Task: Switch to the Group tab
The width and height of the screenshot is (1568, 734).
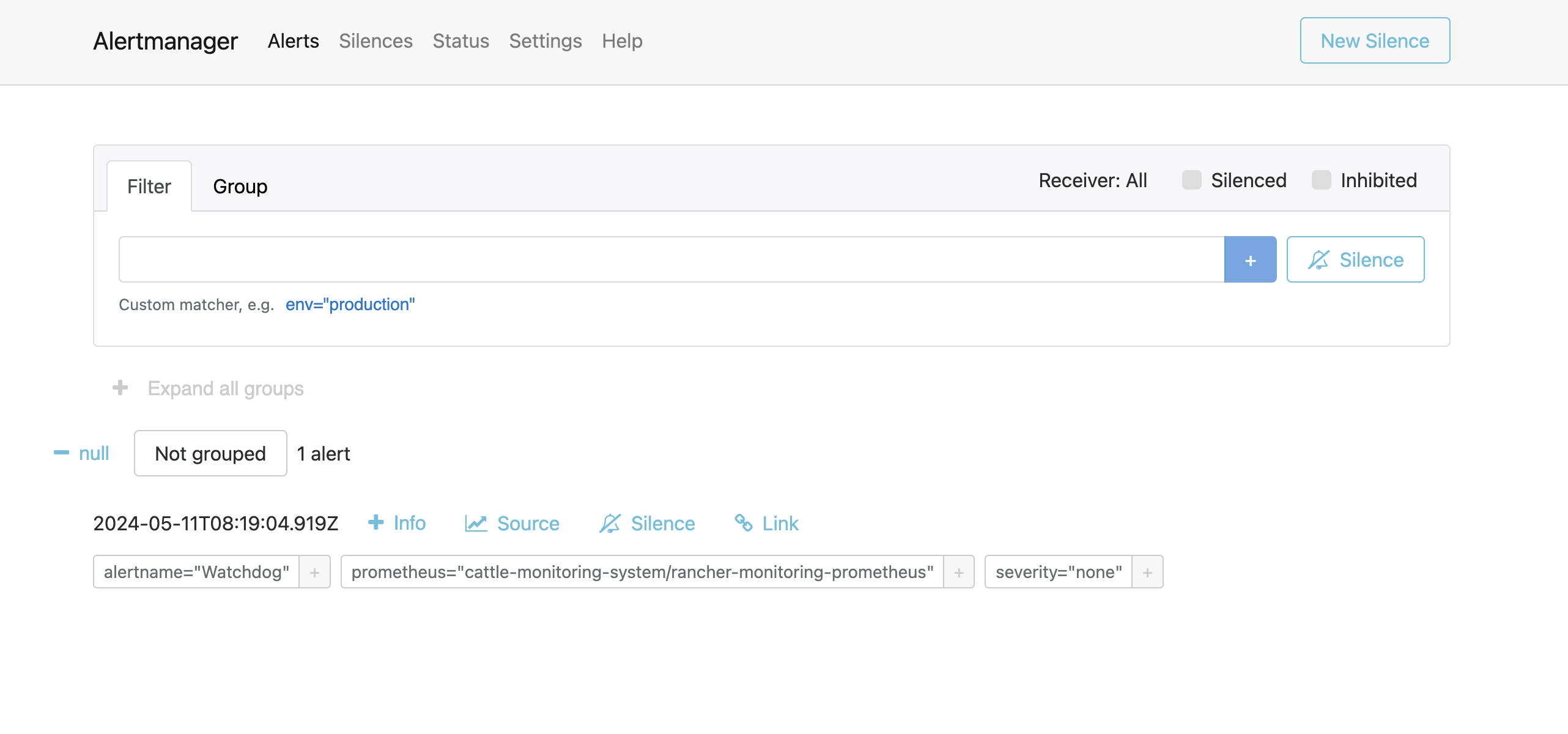Action: point(241,185)
